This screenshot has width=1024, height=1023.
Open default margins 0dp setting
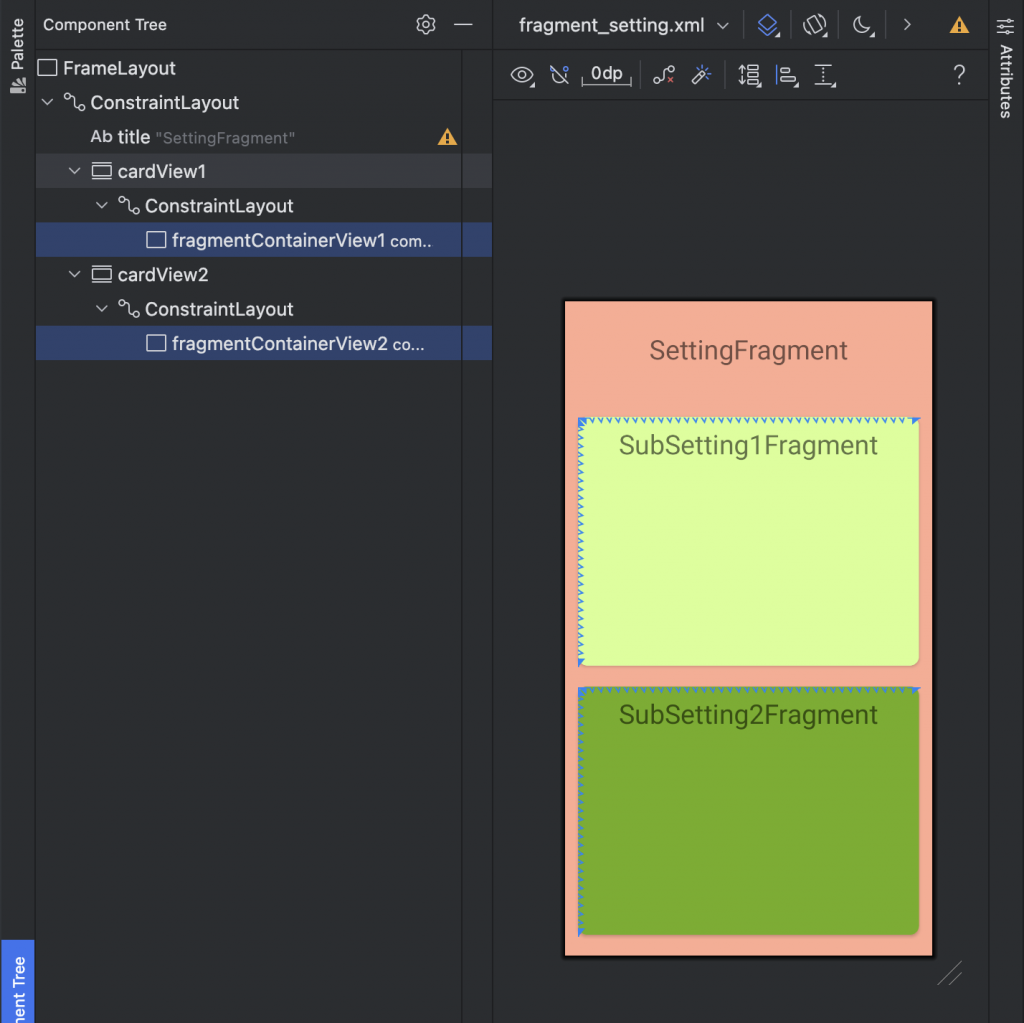607,74
